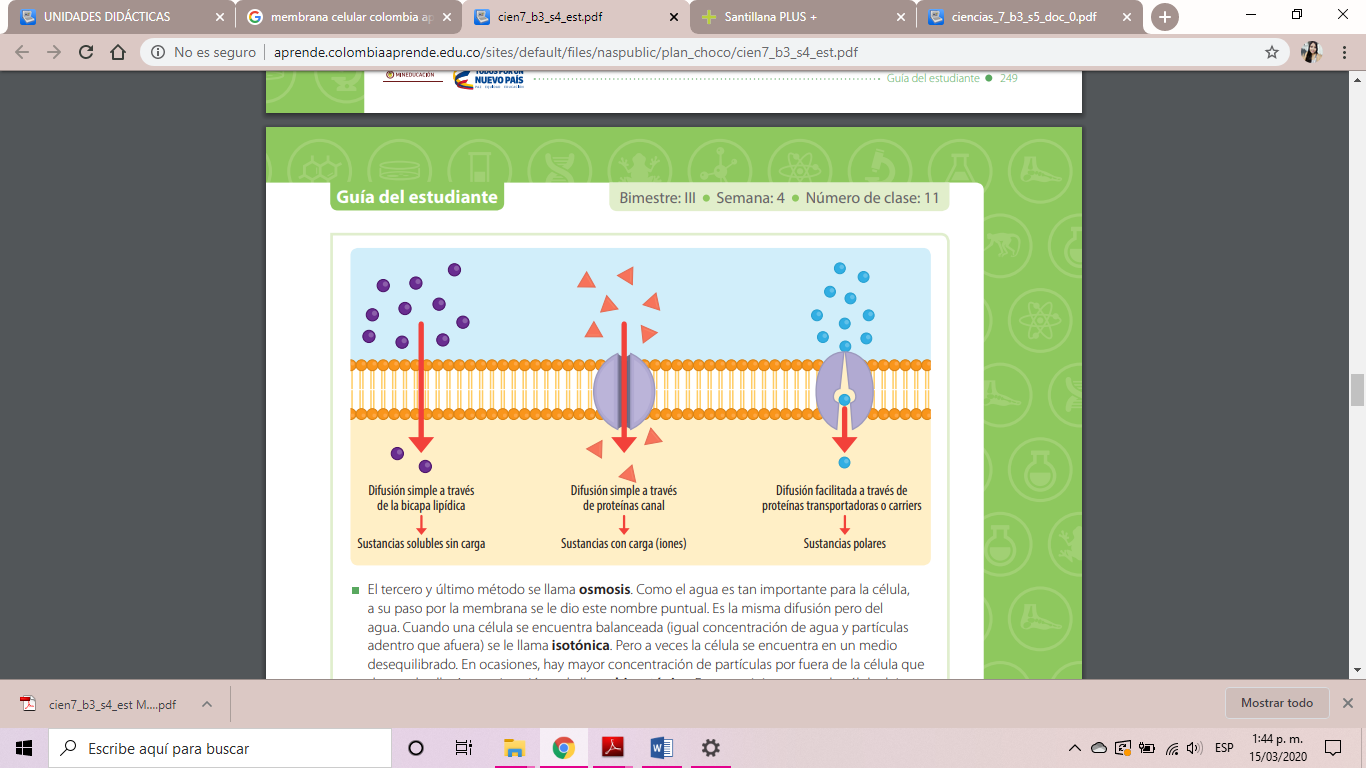Go to the home page

click(x=118, y=52)
